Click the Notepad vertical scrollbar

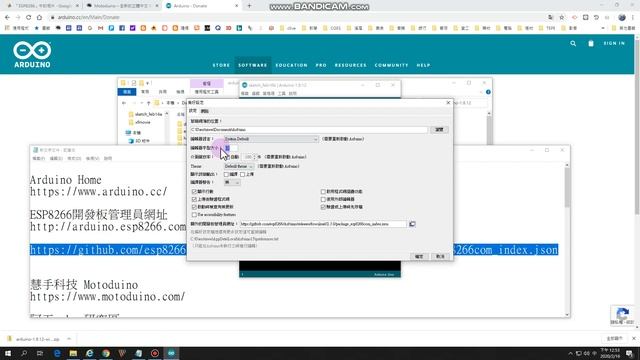point(567,239)
